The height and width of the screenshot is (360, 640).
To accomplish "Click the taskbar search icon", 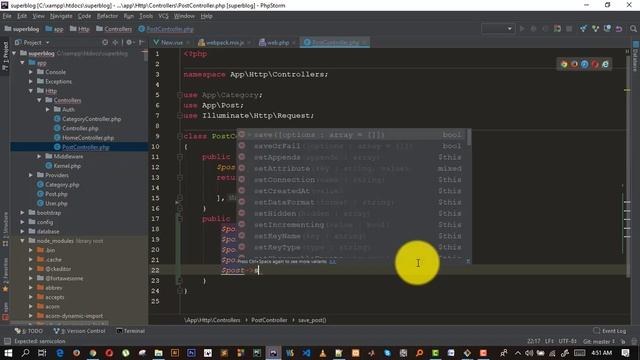I will click(25, 353).
